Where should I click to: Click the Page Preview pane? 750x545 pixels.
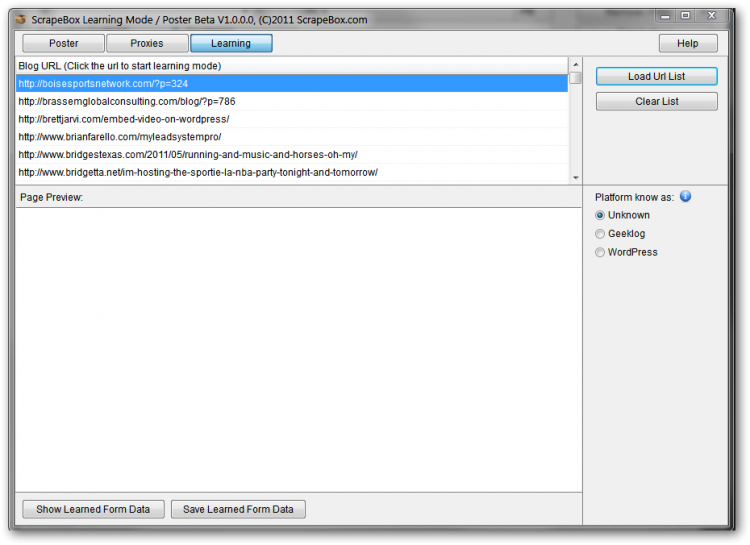(x=298, y=350)
